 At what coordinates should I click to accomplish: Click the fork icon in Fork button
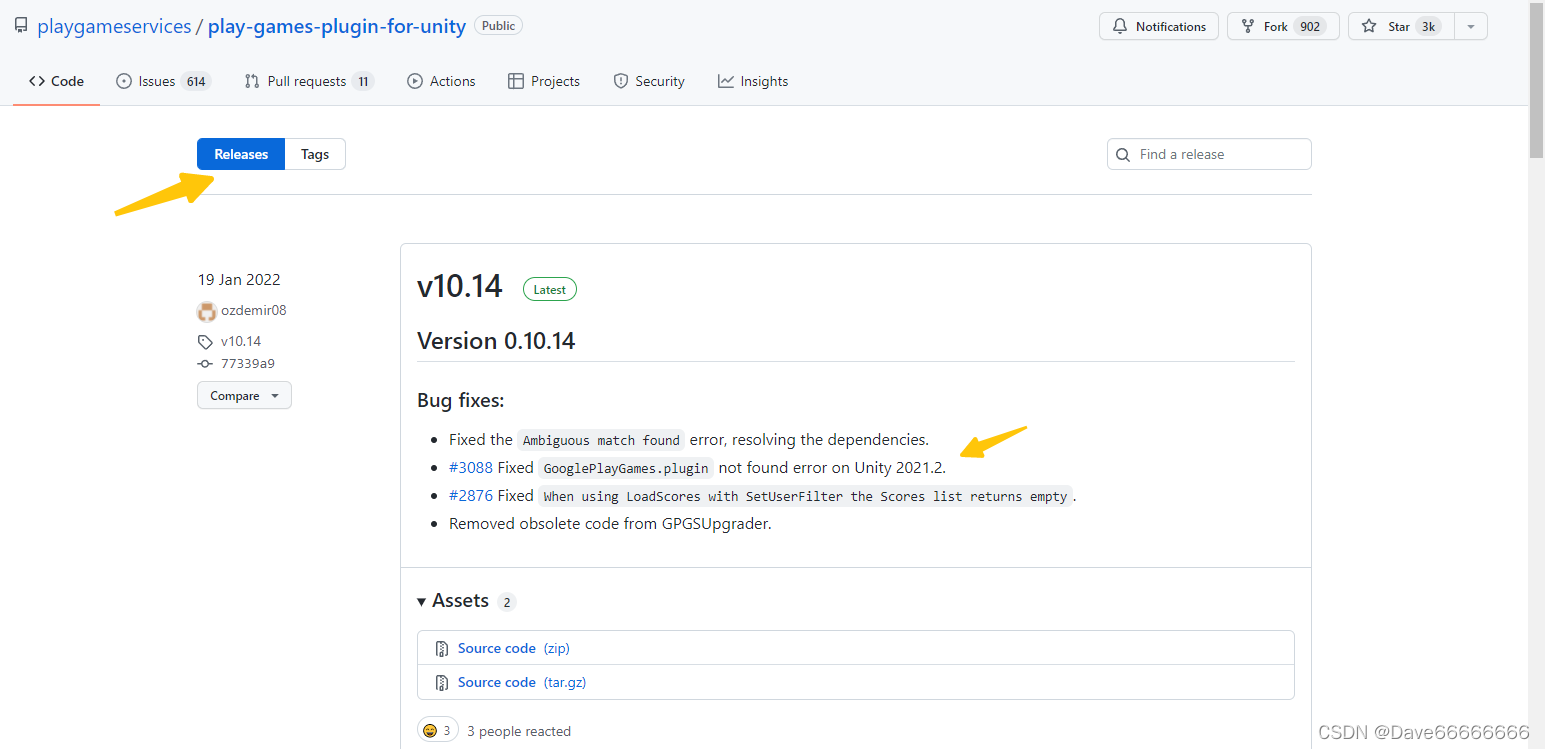(1248, 27)
